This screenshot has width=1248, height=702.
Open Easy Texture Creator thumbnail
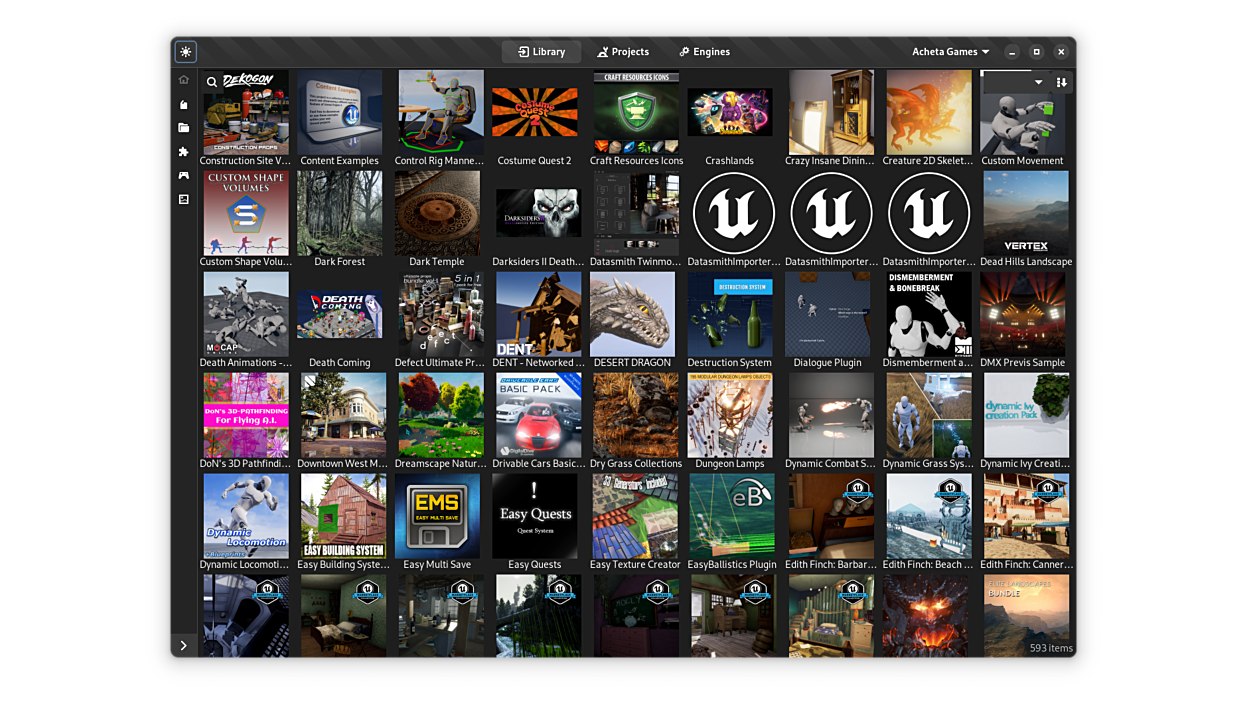635,515
